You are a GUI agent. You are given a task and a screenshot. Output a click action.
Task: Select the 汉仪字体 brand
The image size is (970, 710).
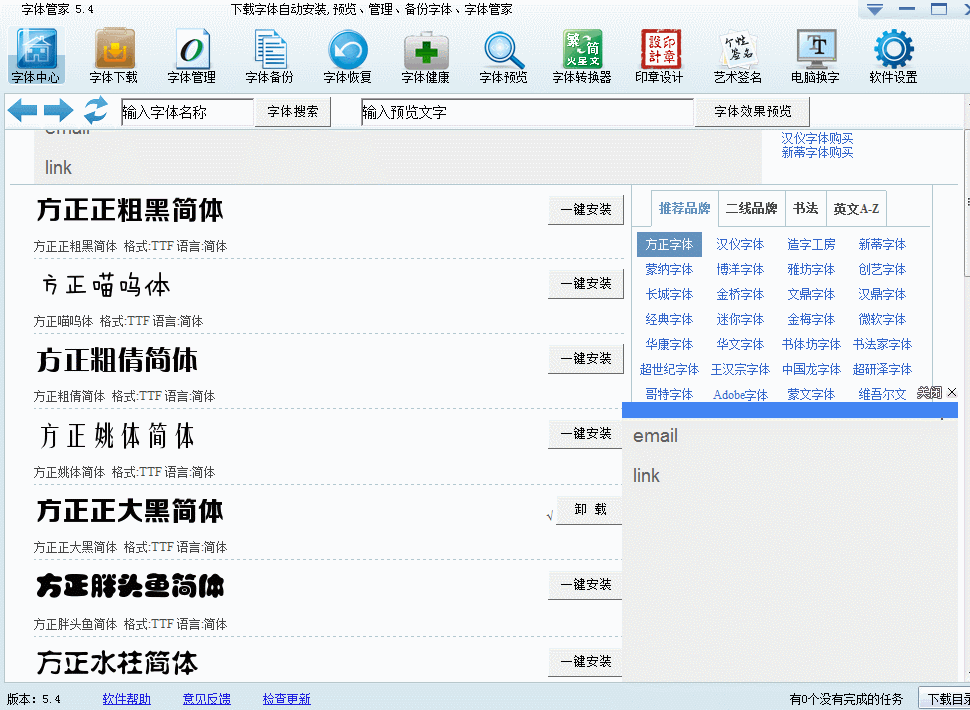[x=740, y=245]
